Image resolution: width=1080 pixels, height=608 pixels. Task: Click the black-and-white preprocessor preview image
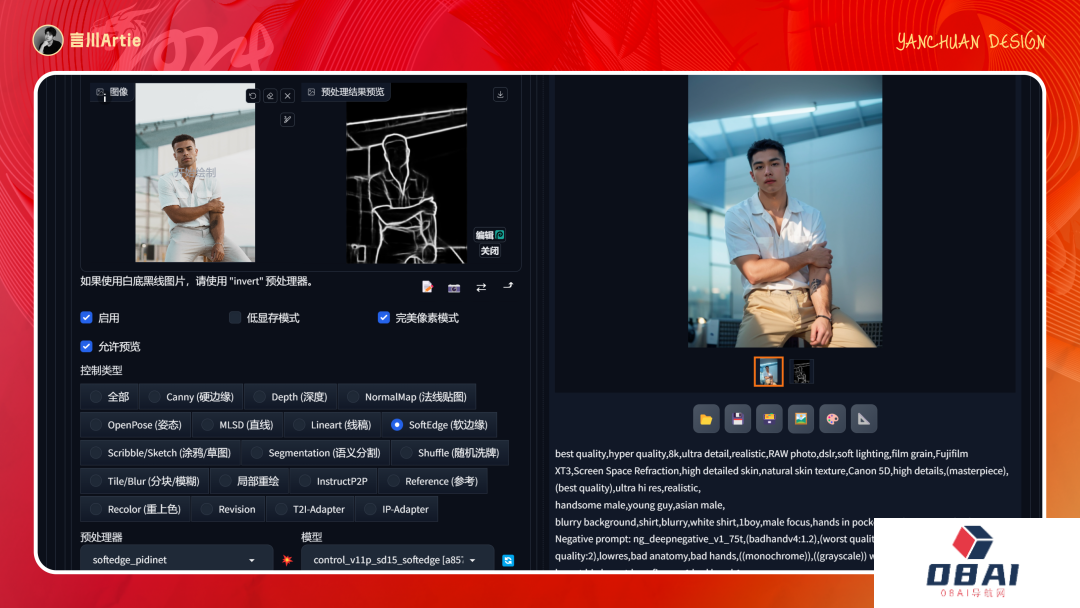click(406, 174)
